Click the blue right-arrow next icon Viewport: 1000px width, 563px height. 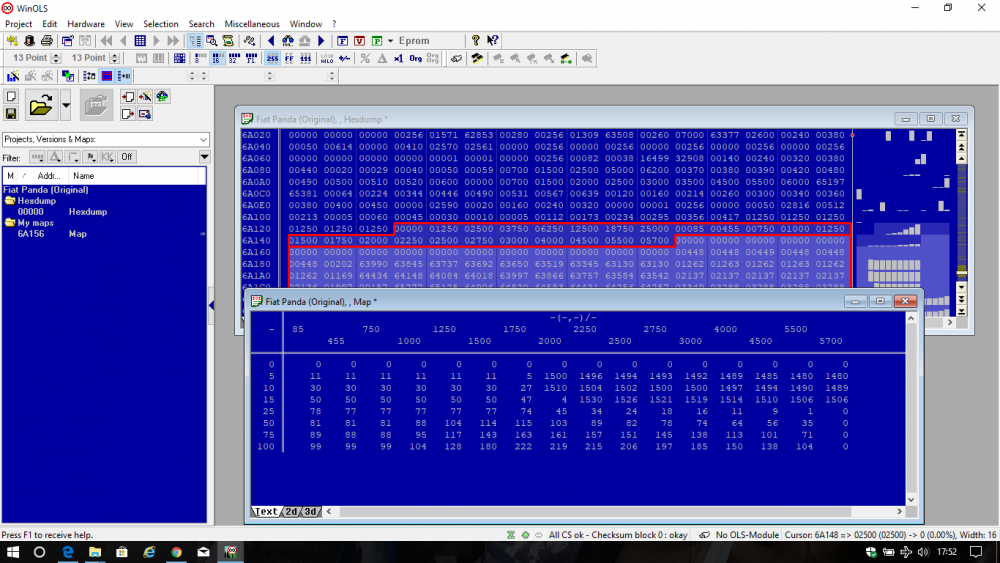click(321, 41)
